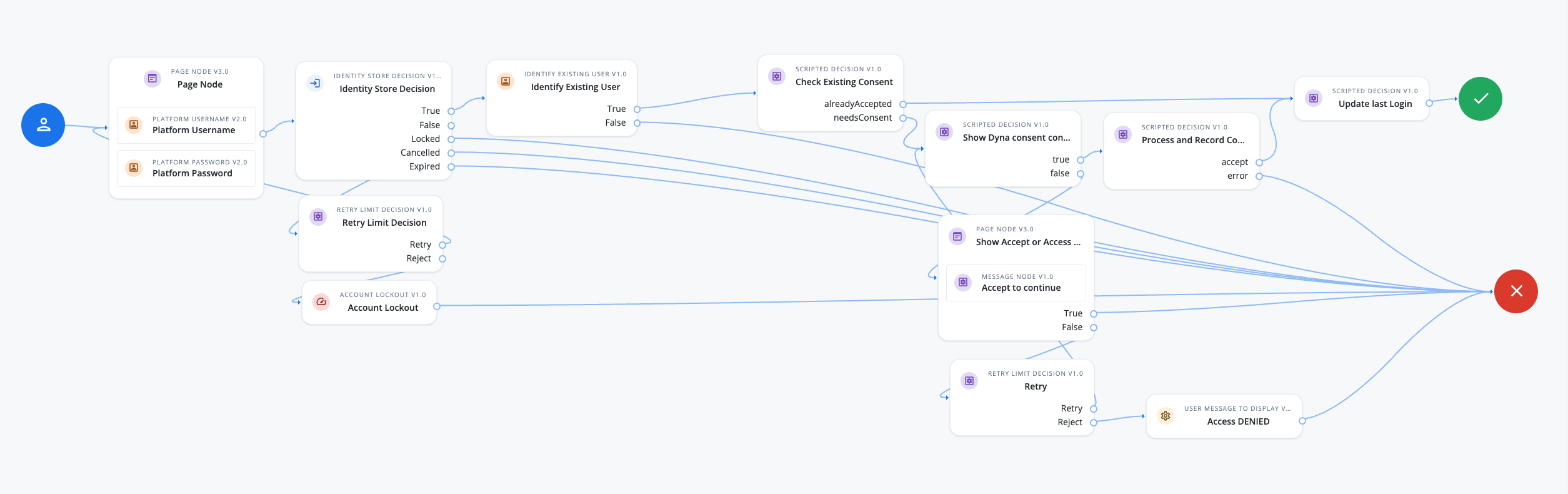Click the Access DENIED output connector
Screen dimensions: 1568x494
(1302, 421)
